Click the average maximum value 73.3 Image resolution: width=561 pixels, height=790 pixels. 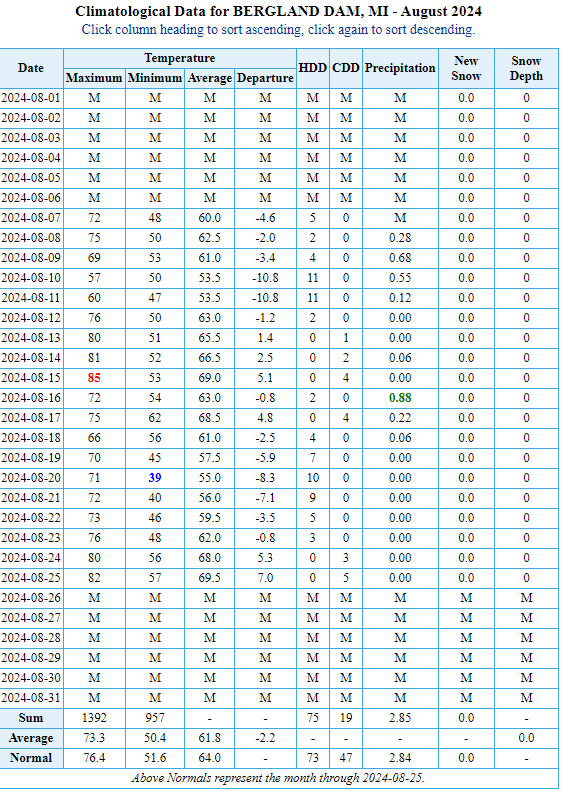coord(94,738)
